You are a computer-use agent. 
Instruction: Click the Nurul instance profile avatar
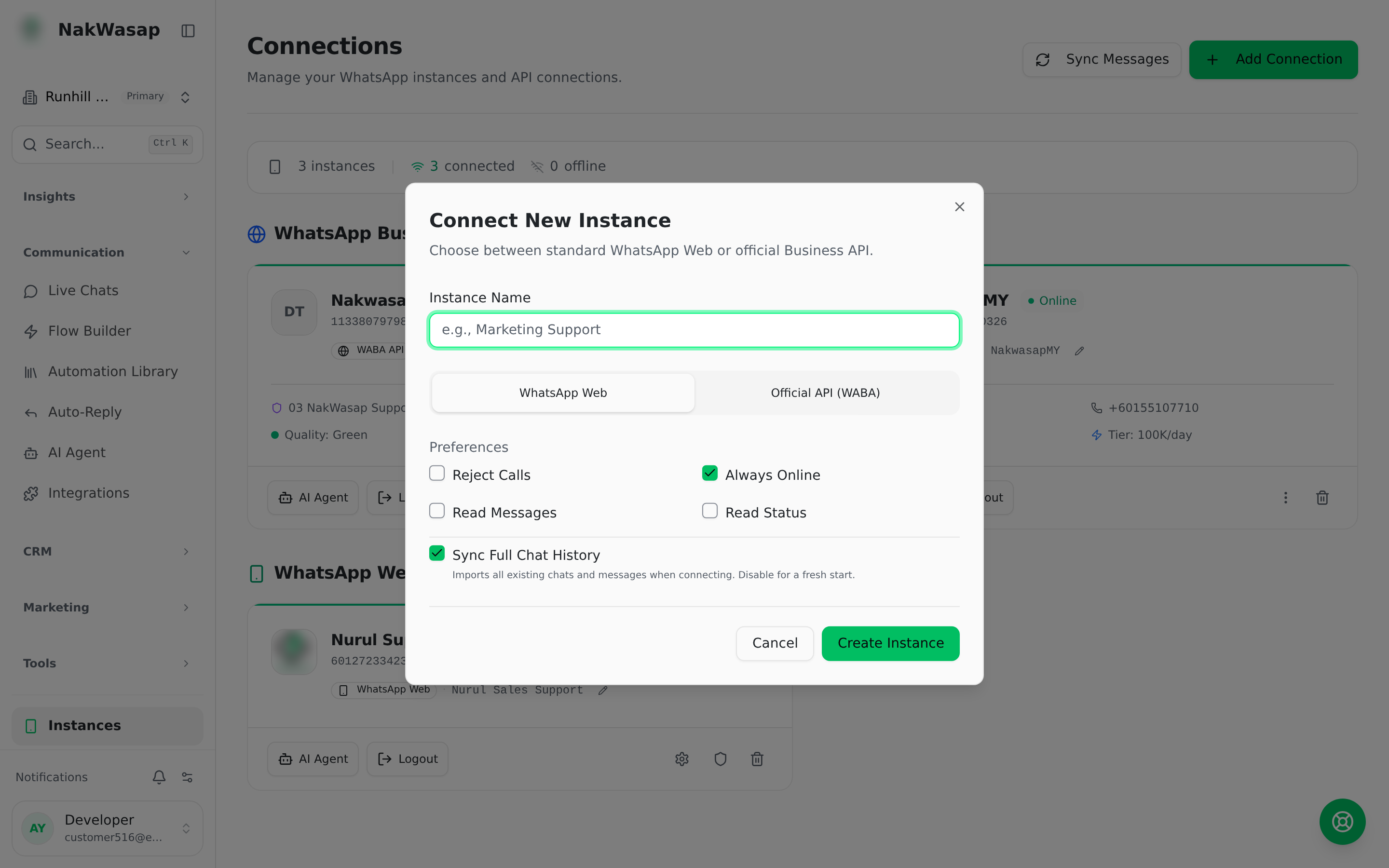point(294,651)
